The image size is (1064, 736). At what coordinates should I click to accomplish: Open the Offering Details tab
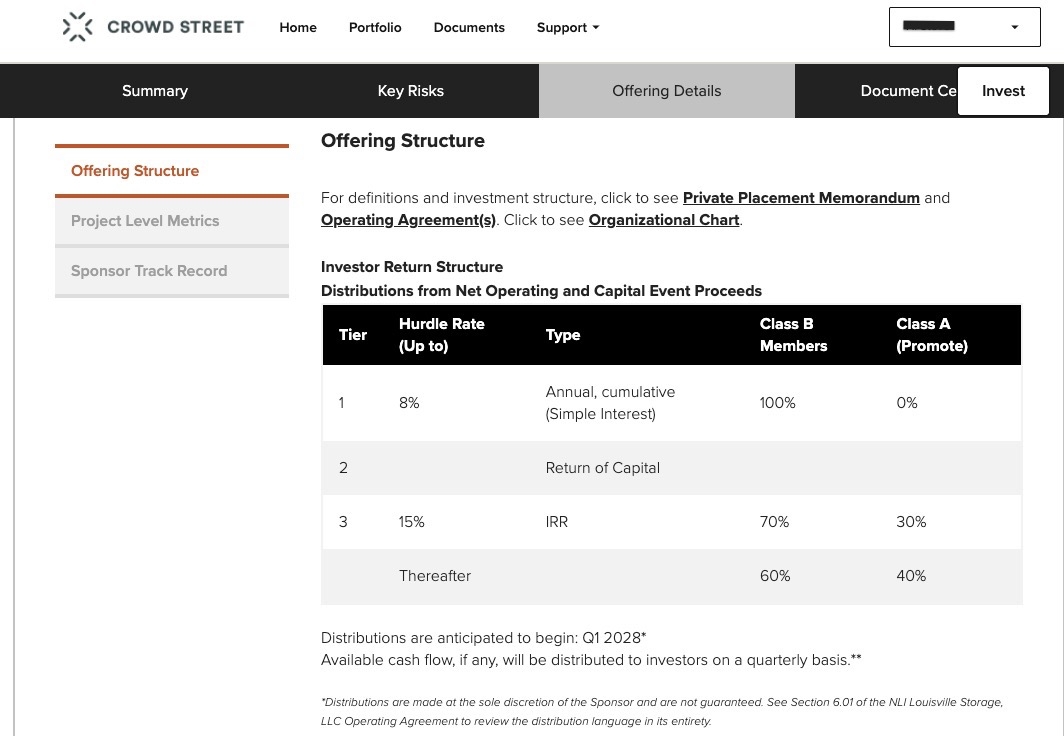tap(666, 91)
